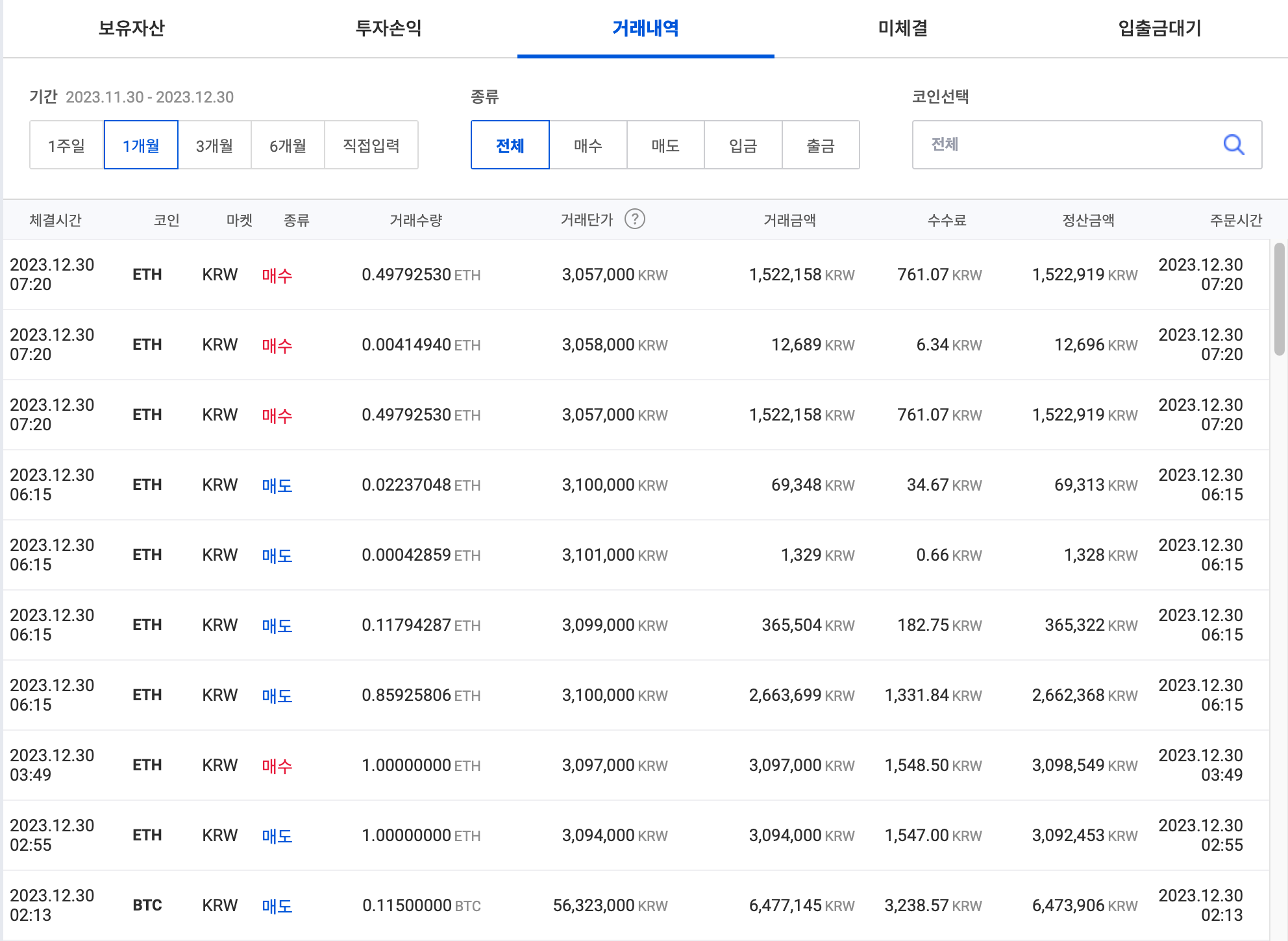
Task: Click the 직접입력 custom period button
Action: coord(371,145)
